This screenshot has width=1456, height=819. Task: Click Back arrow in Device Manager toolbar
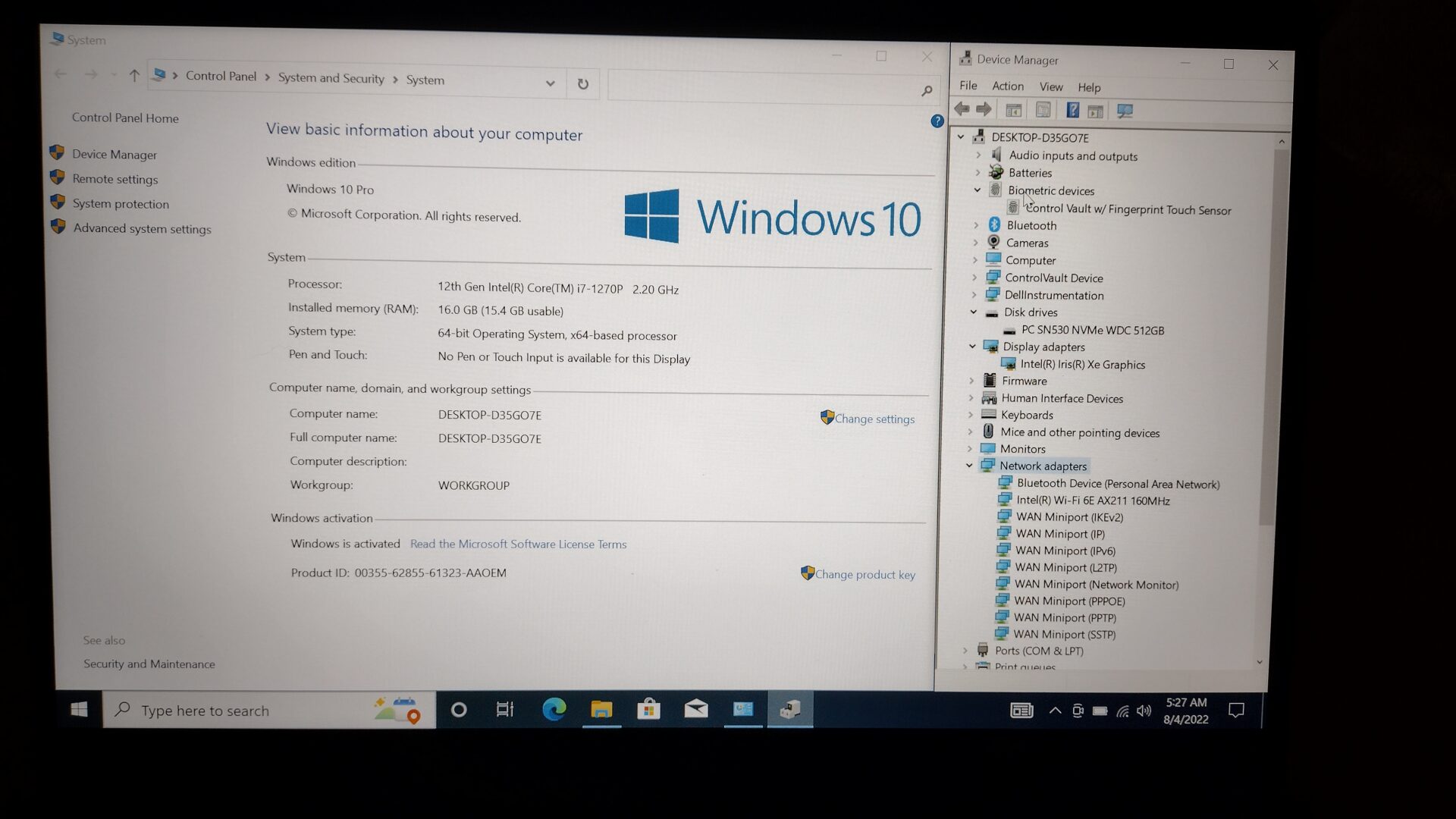point(962,109)
